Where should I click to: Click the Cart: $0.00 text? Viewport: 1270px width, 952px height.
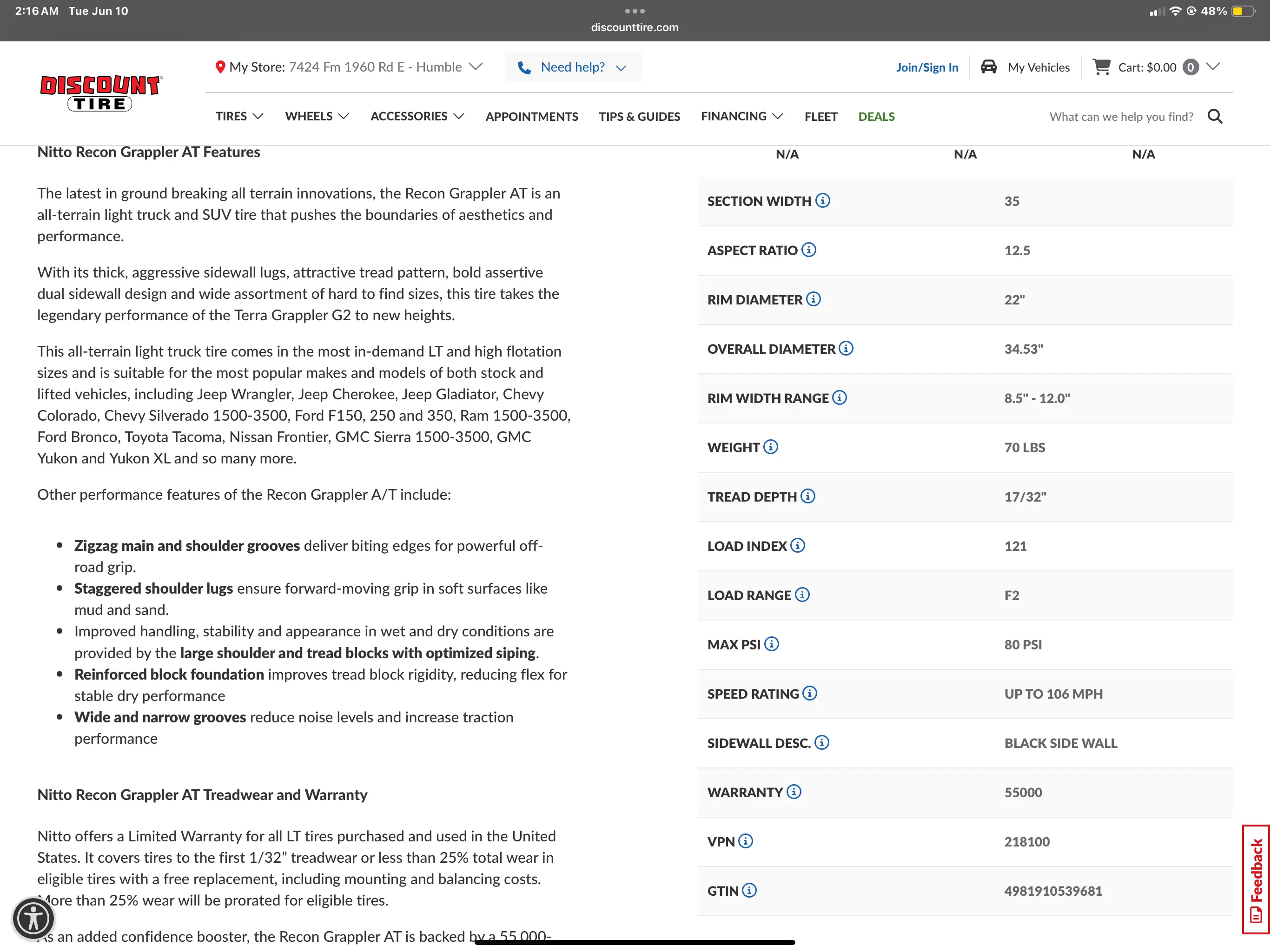[1147, 68]
